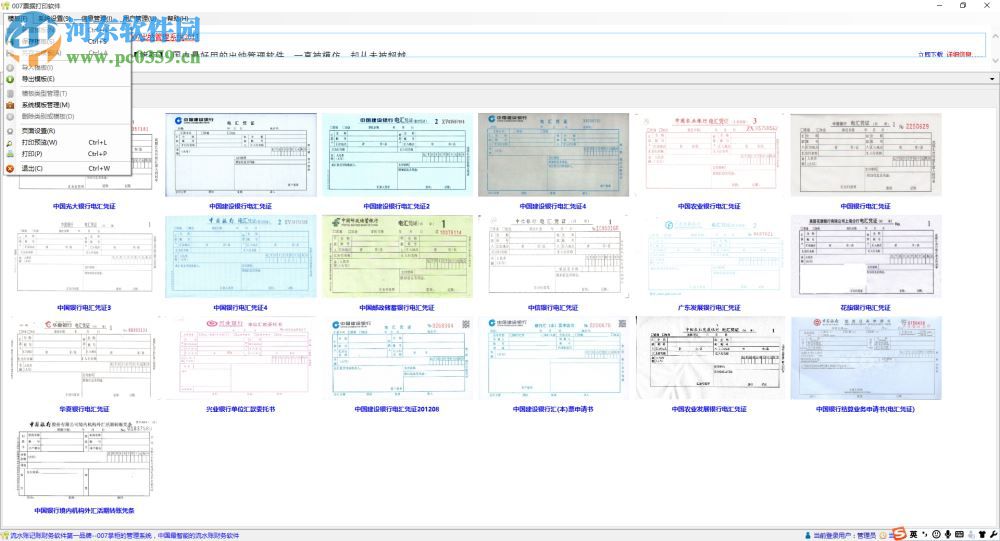Click the red exit icon beside 退出(C)

10,168
